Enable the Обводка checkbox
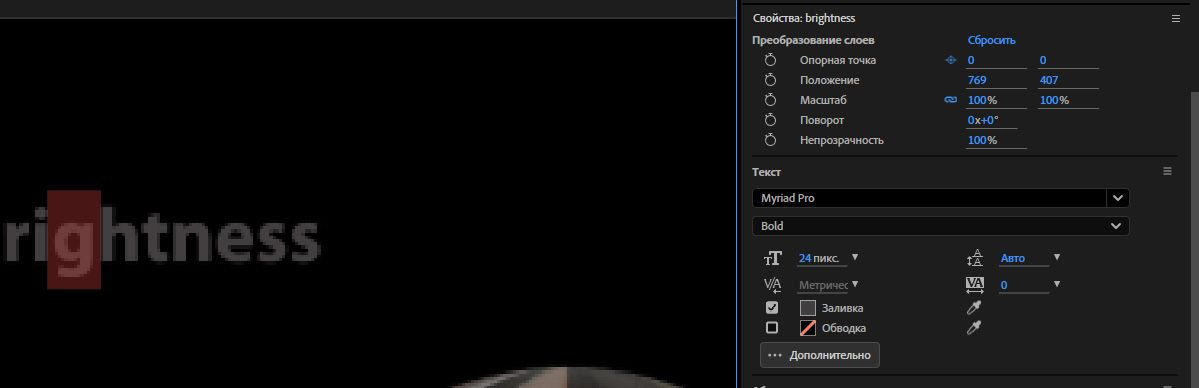This screenshot has height=388, width=1199. [772, 328]
